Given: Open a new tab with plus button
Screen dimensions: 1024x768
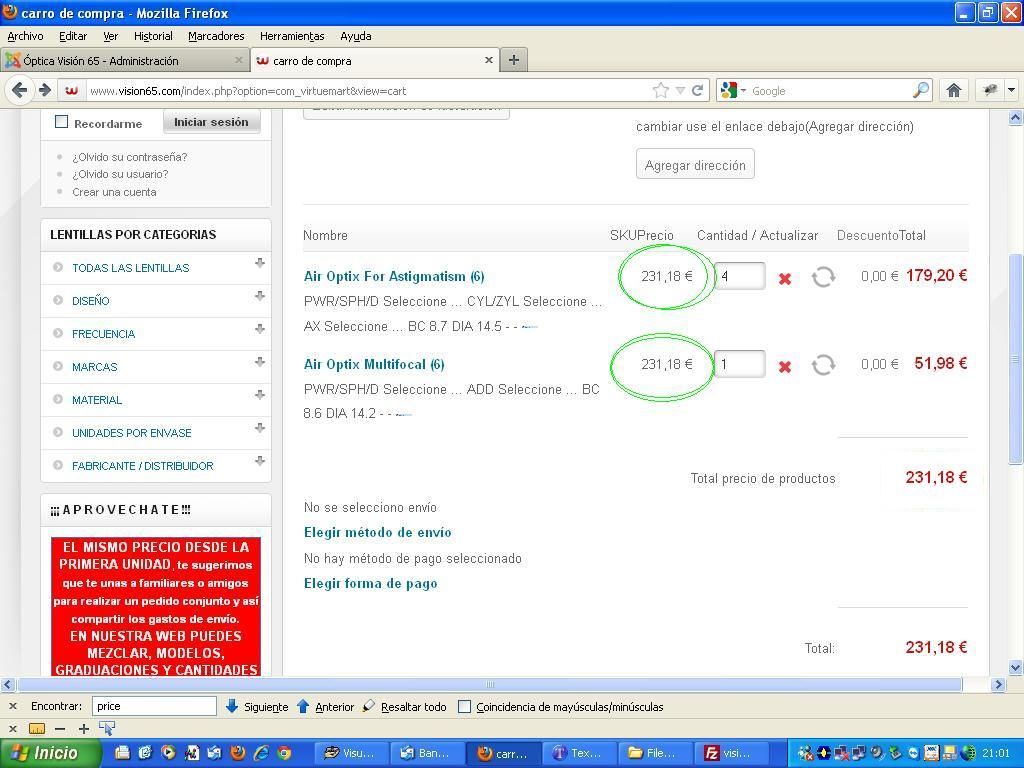Looking at the screenshot, I should [x=514, y=60].
